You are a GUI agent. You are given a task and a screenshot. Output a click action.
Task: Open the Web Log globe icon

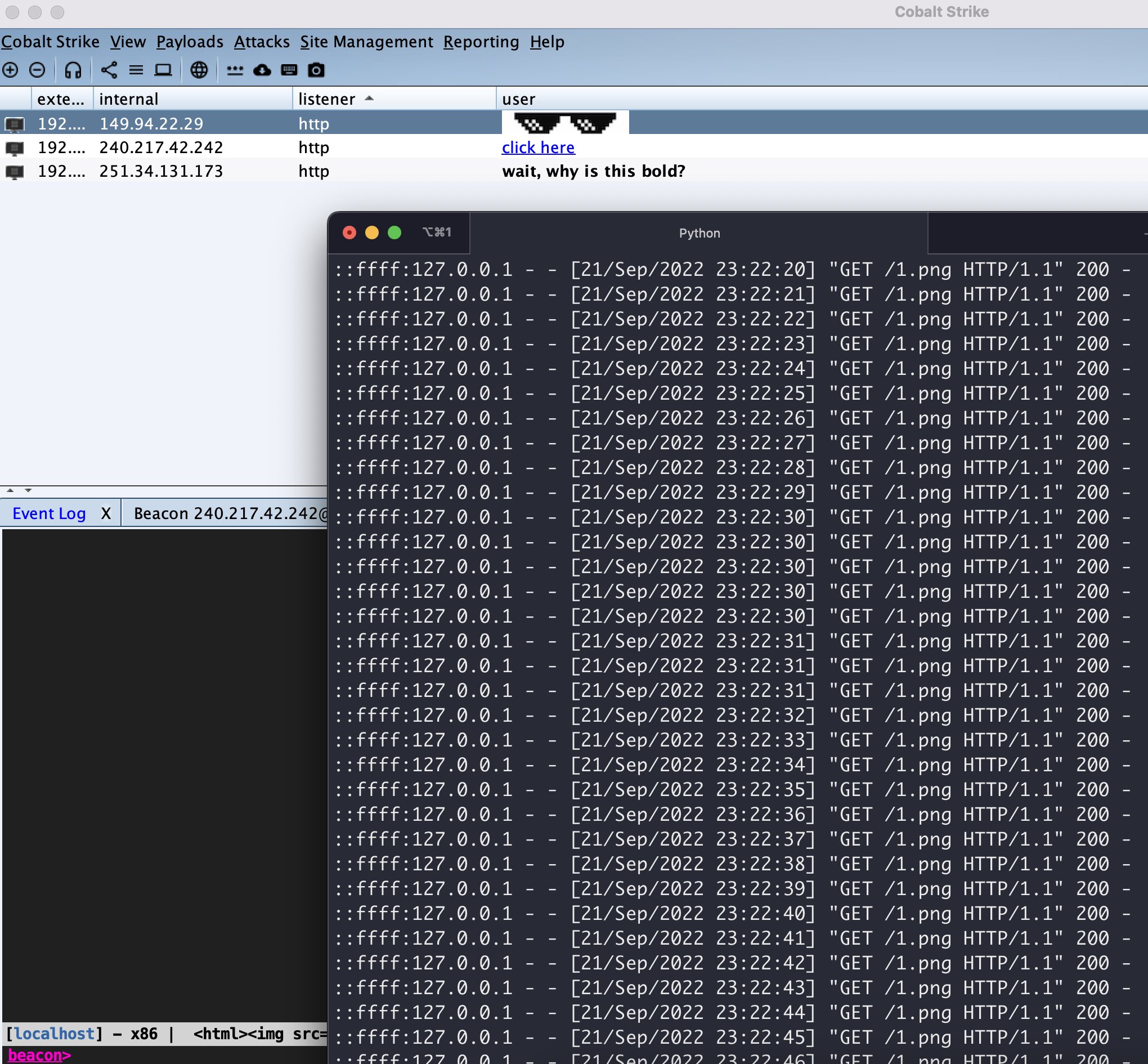199,70
